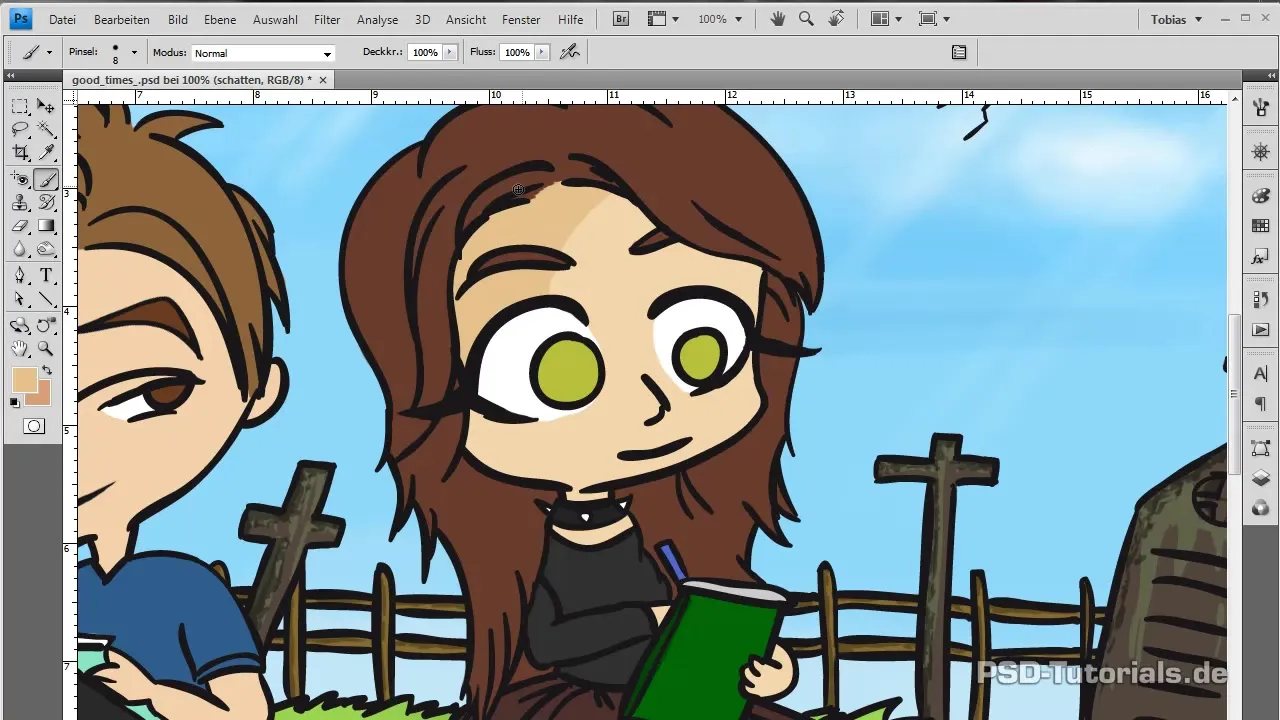Select the Sponge tool
The width and height of the screenshot is (1280, 720).
point(46,249)
